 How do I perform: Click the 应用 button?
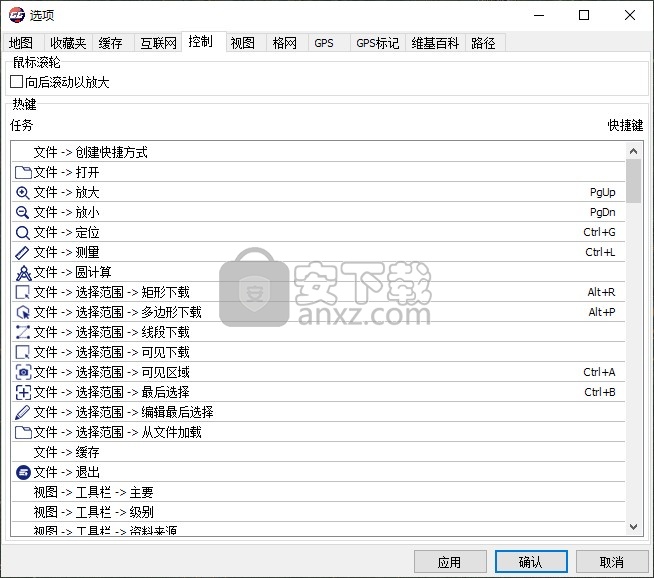450,562
